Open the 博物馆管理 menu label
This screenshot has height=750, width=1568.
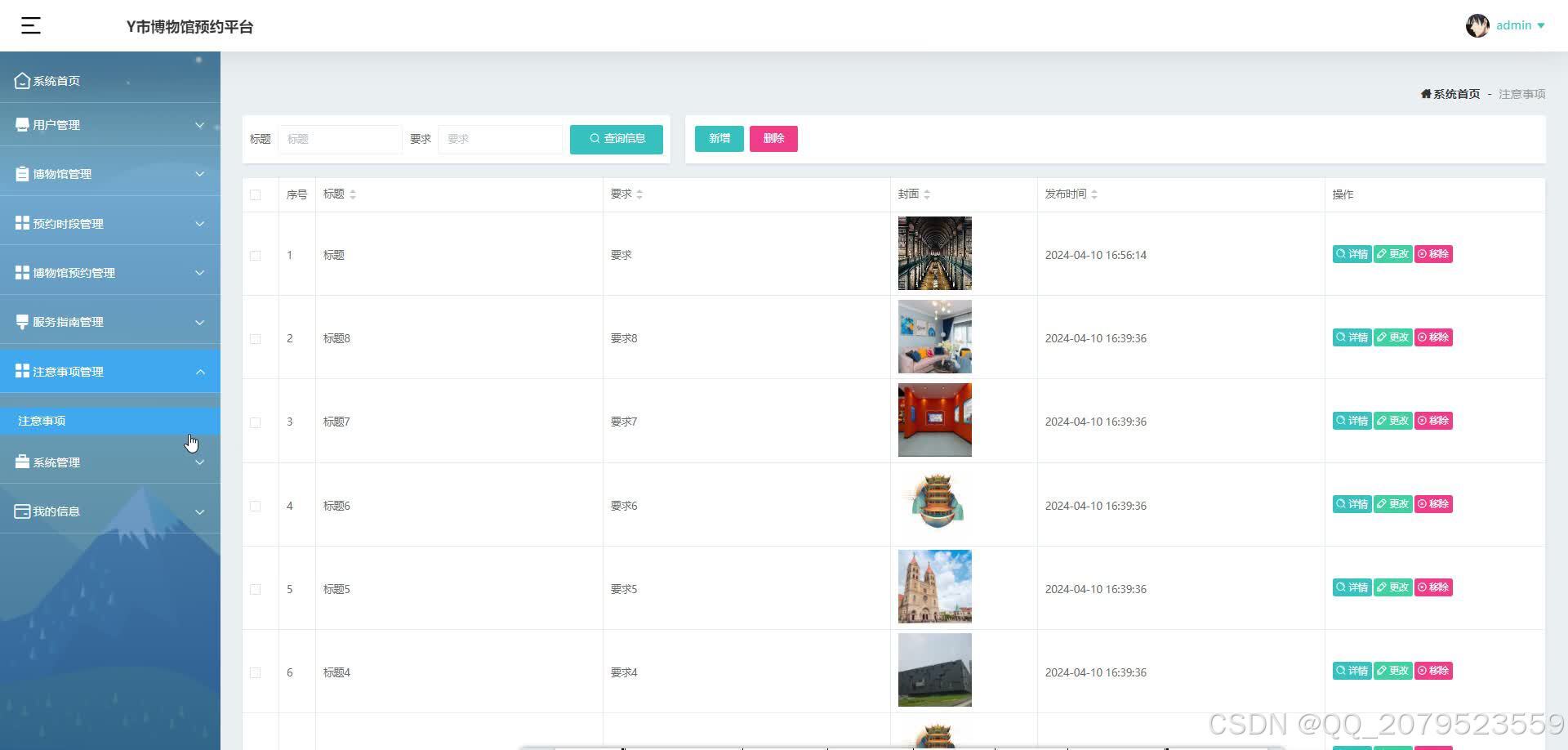(x=62, y=174)
